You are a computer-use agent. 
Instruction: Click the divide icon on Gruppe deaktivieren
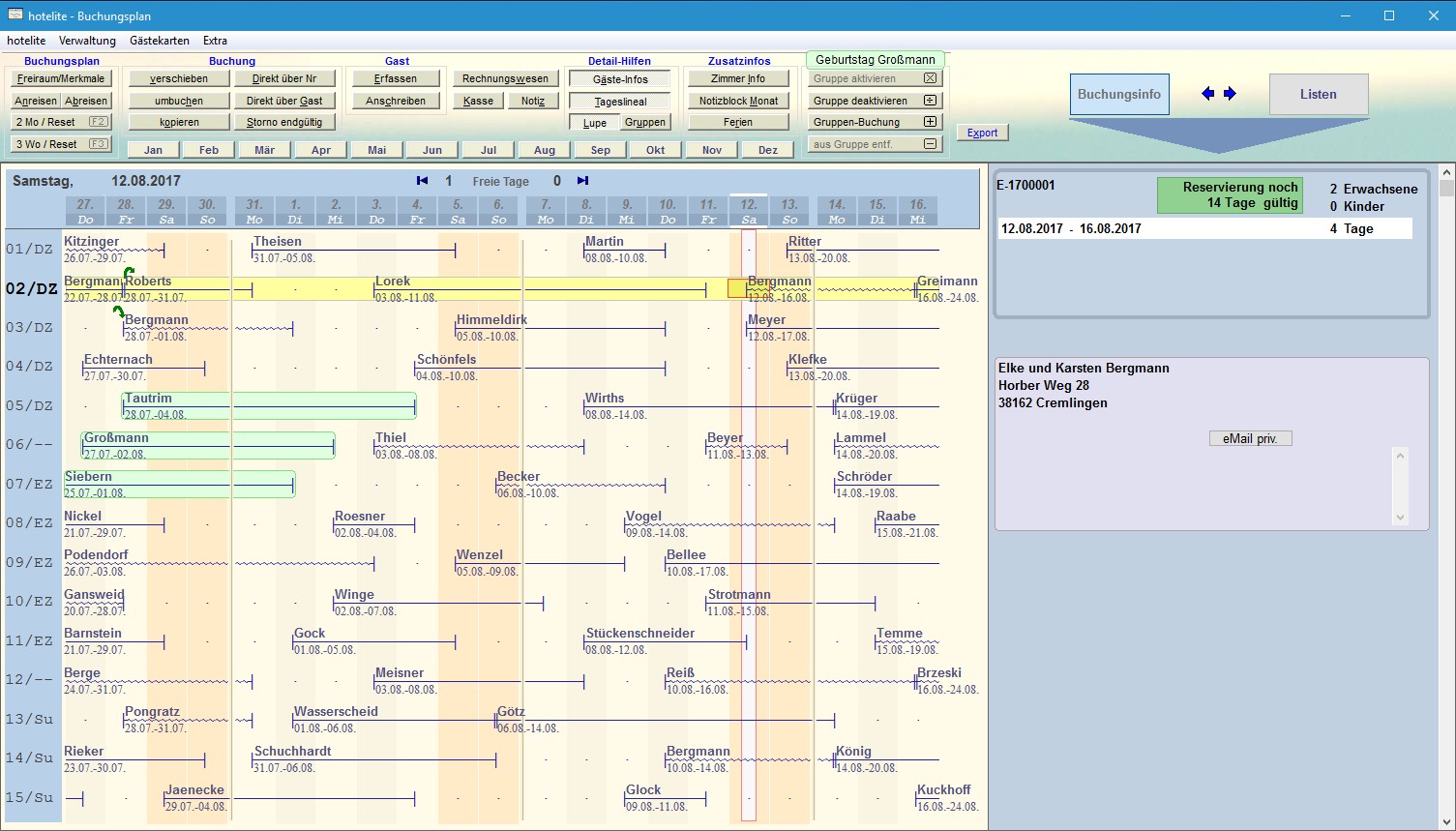(x=930, y=101)
